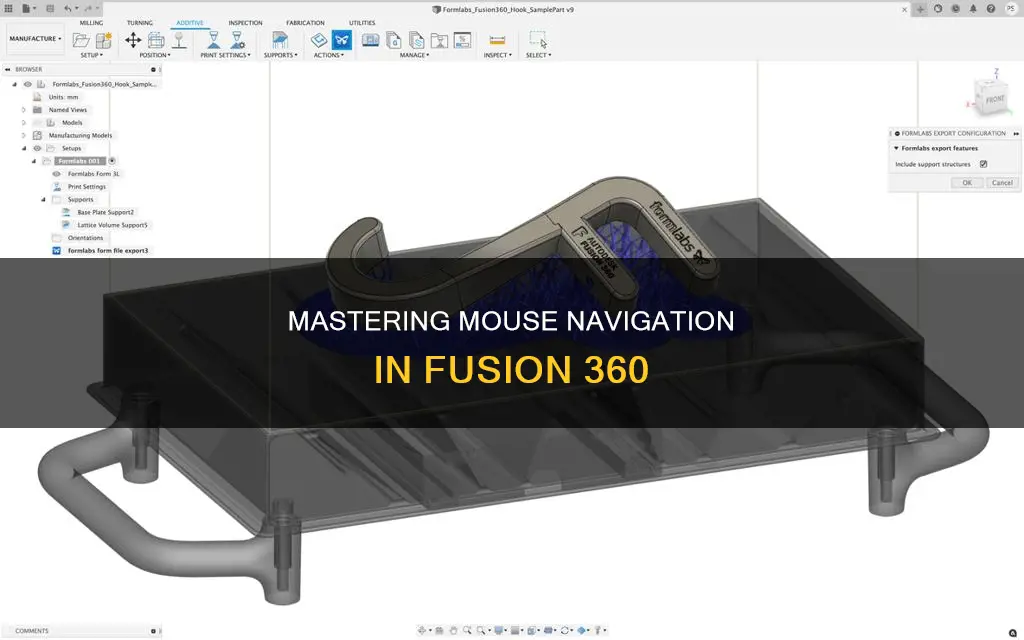
Task: Open the Position dropdown menu
Action: tap(155, 56)
